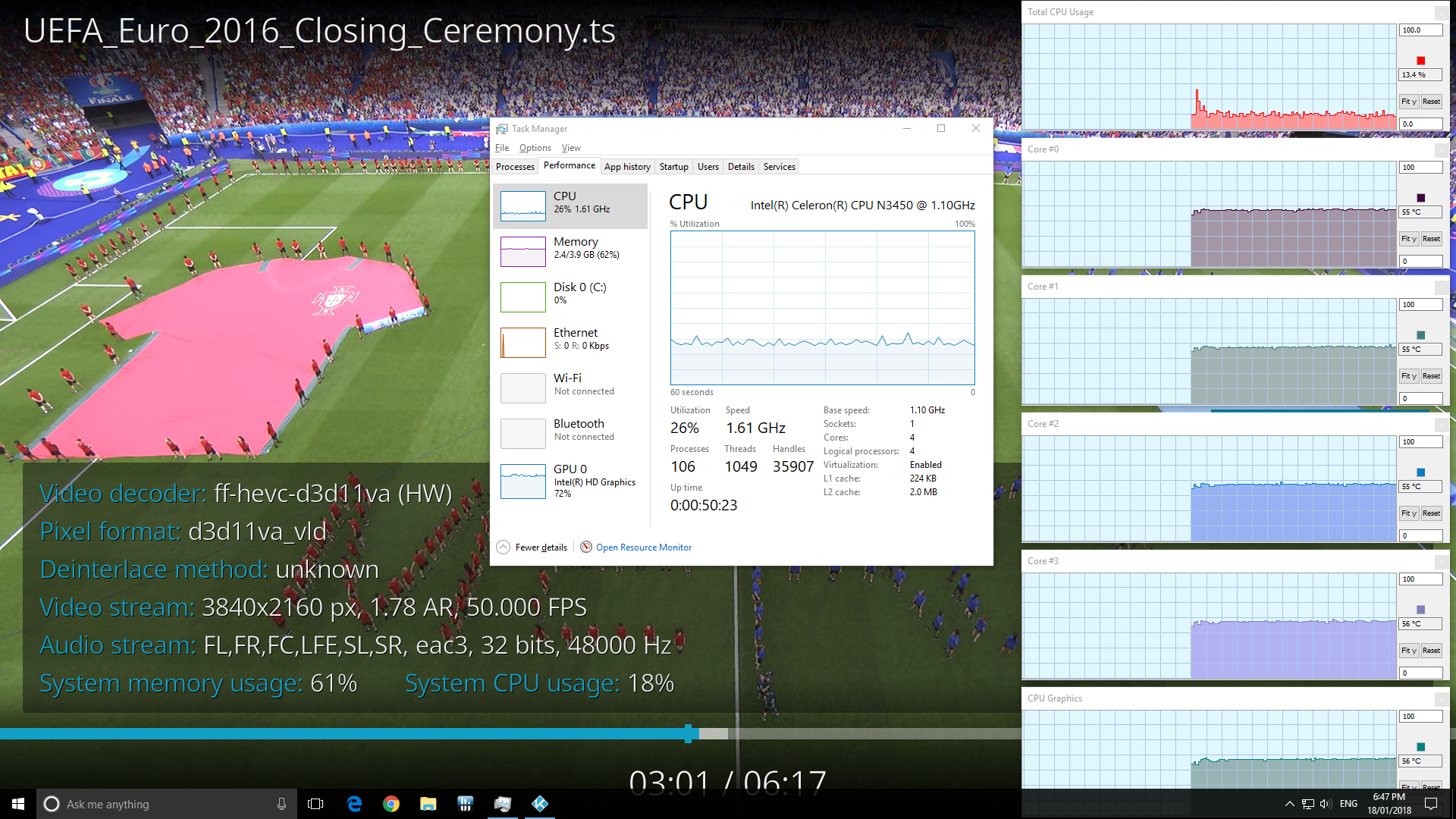Open the Startup tab
1456x819 pixels.
(x=673, y=167)
